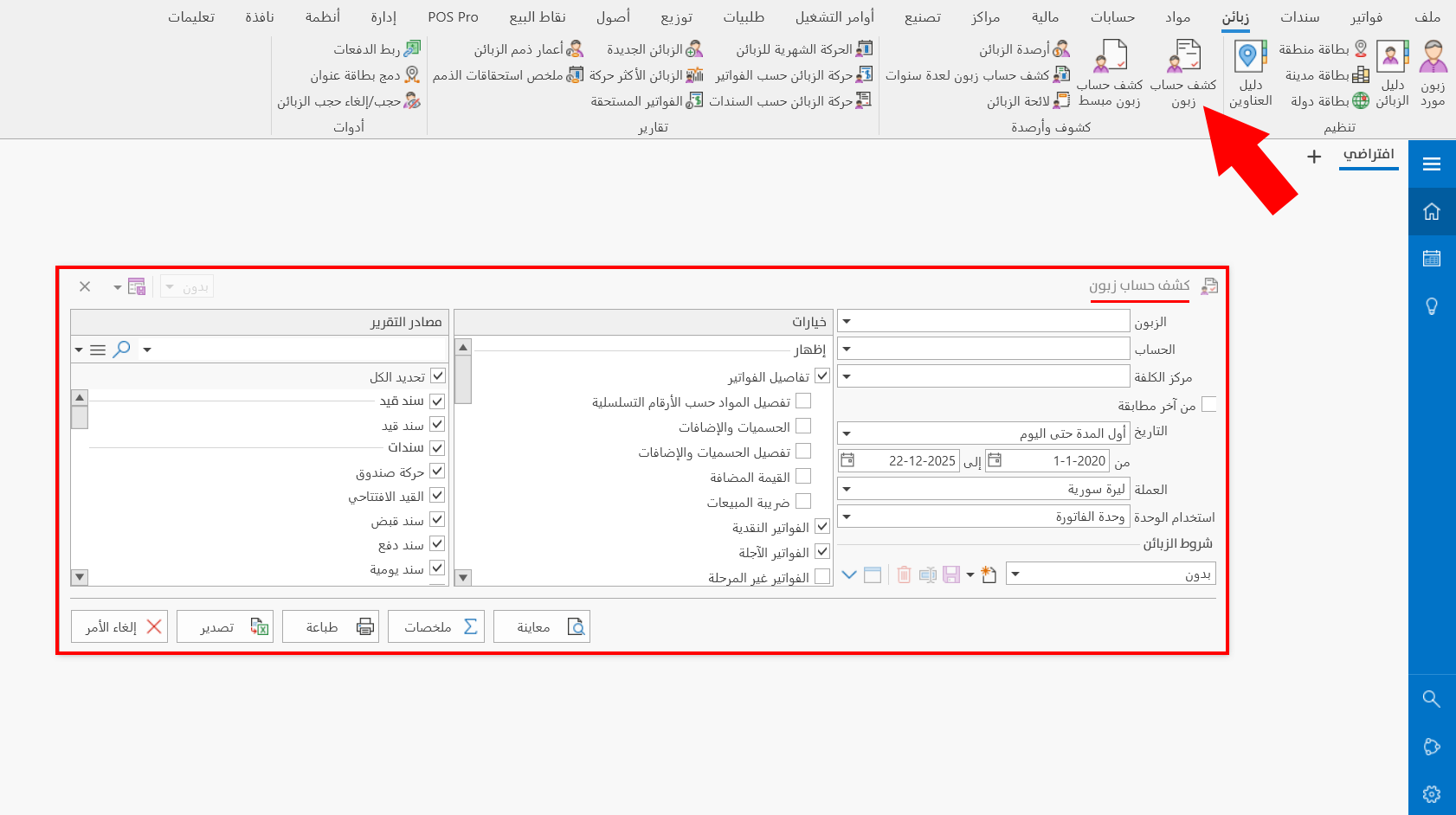The image size is (1456, 815).
Task: Open the تعليمات menu
Action: (193, 16)
